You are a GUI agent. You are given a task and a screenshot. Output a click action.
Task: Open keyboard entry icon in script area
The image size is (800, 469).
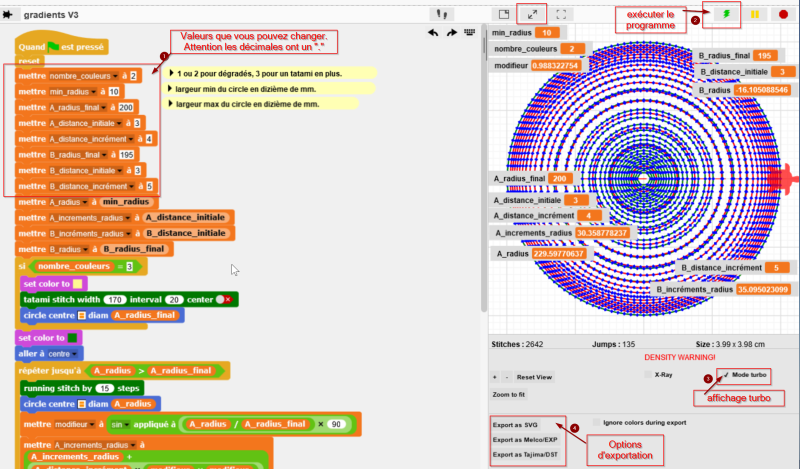tap(469, 33)
